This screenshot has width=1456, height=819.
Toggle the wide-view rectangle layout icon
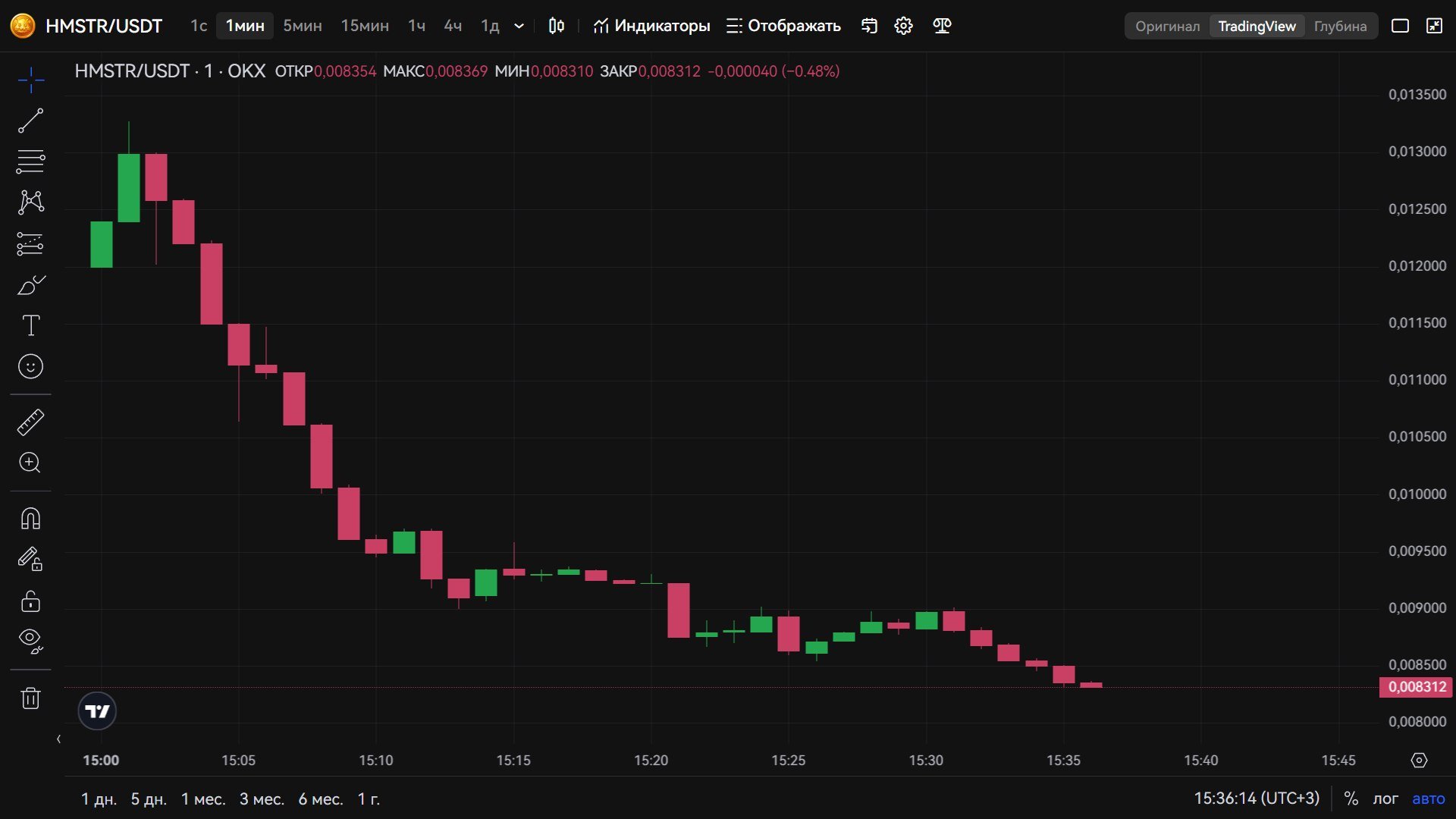(1401, 26)
